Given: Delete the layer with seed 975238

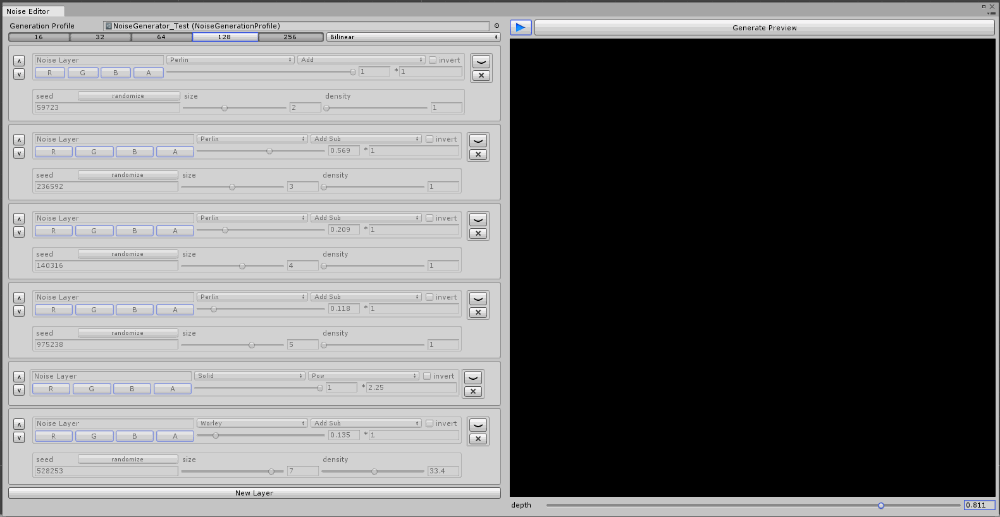Looking at the screenshot, I should coord(478,312).
